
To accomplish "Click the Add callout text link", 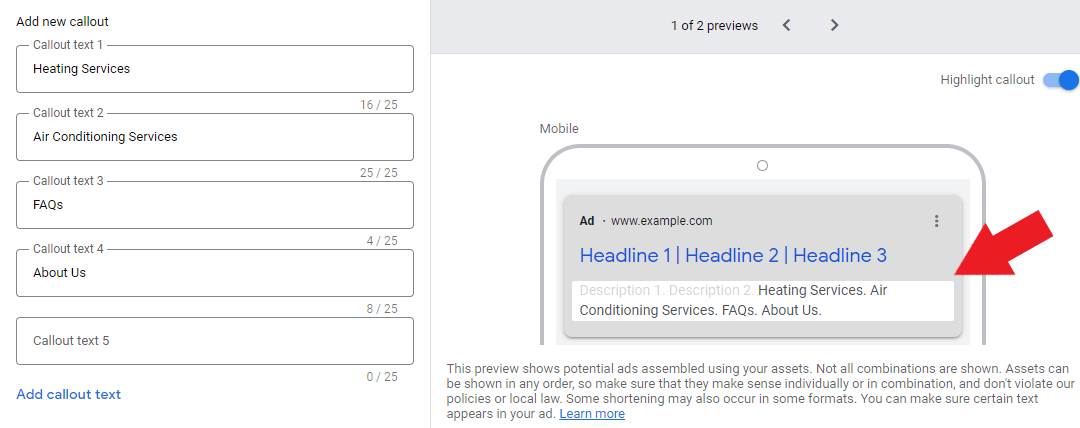I will coord(69,394).
